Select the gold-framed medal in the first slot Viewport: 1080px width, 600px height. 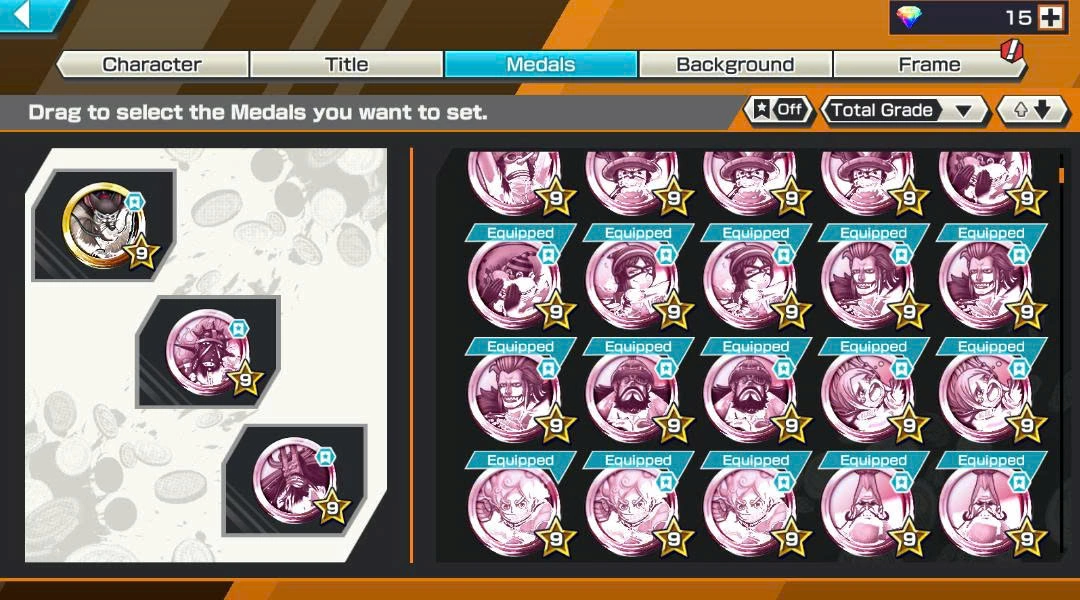point(105,225)
